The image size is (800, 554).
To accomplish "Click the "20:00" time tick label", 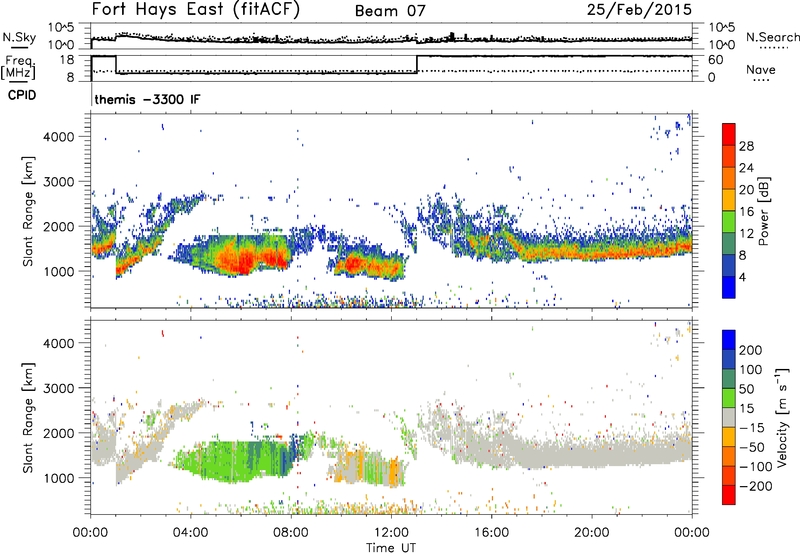I will coord(592,533).
